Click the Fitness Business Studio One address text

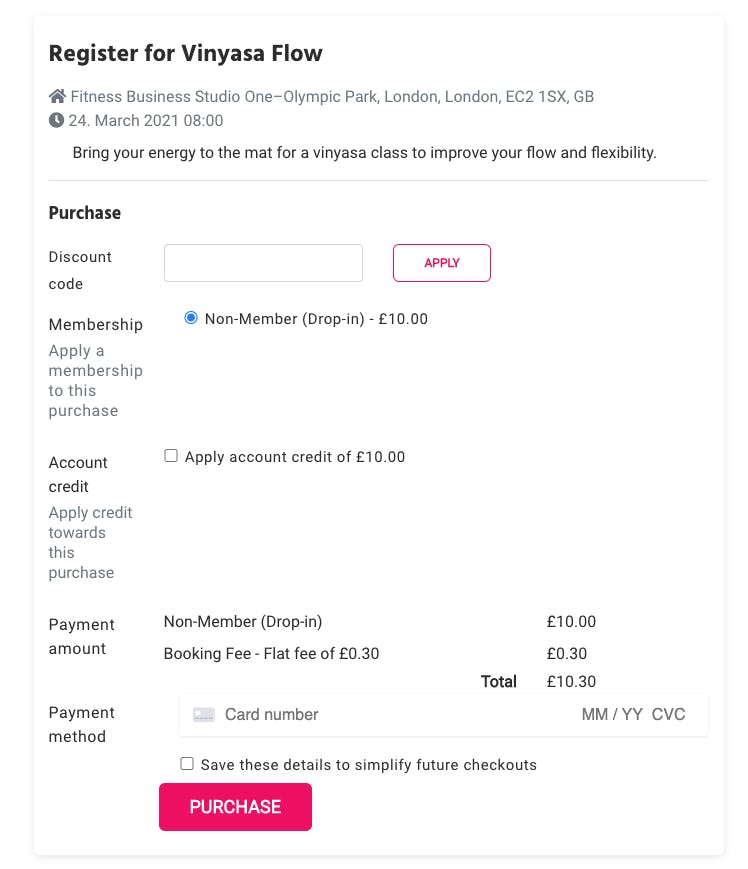tap(332, 96)
